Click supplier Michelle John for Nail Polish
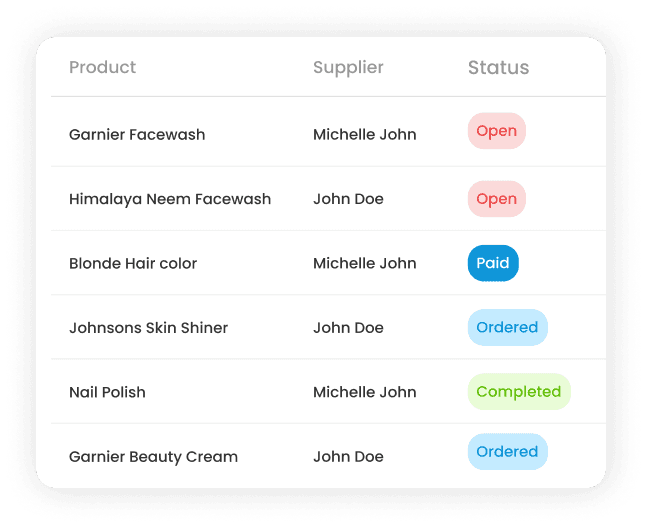Screen dimensions: 646x528 coord(365,392)
